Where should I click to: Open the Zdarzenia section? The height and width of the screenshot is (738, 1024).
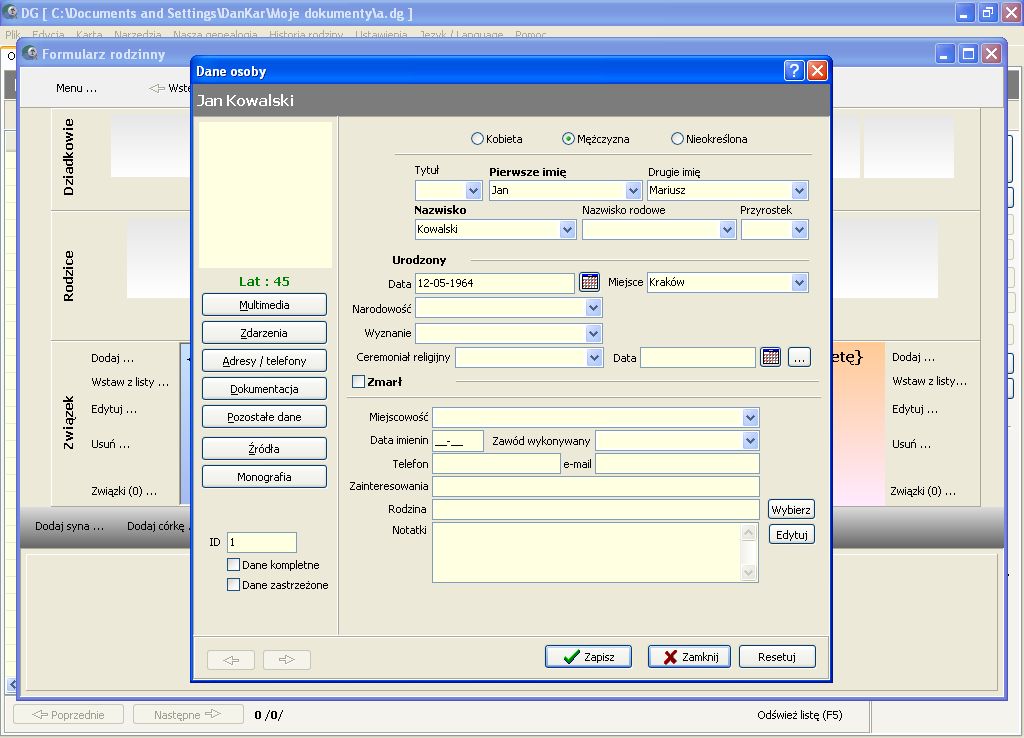[x=264, y=333]
